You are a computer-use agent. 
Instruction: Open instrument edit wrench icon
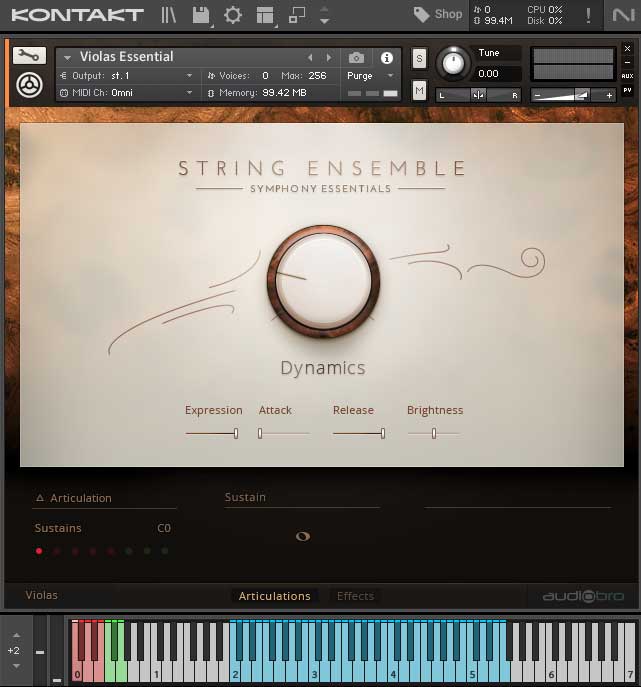click(29, 56)
